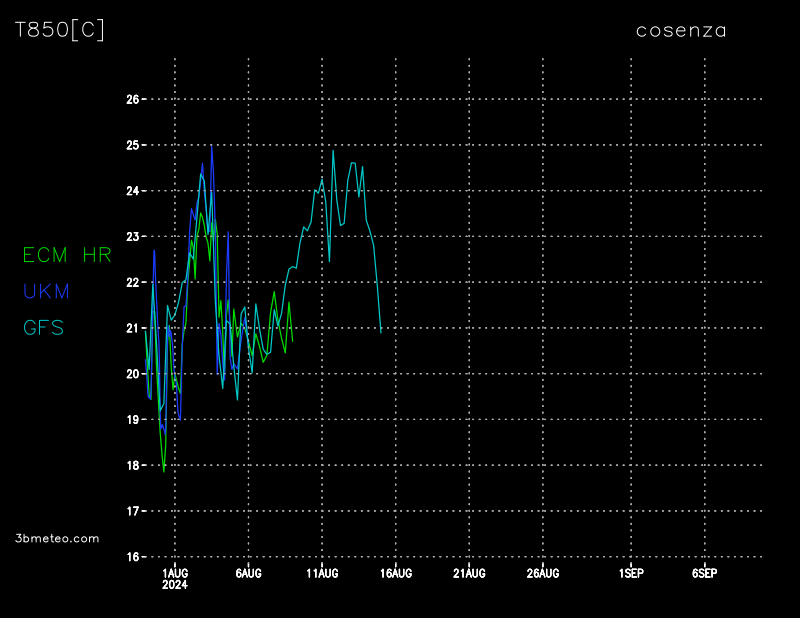The width and height of the screenshot is (800, 618).
Task: Click the 18 temperature axis tick label
Action: click(131, 465)
